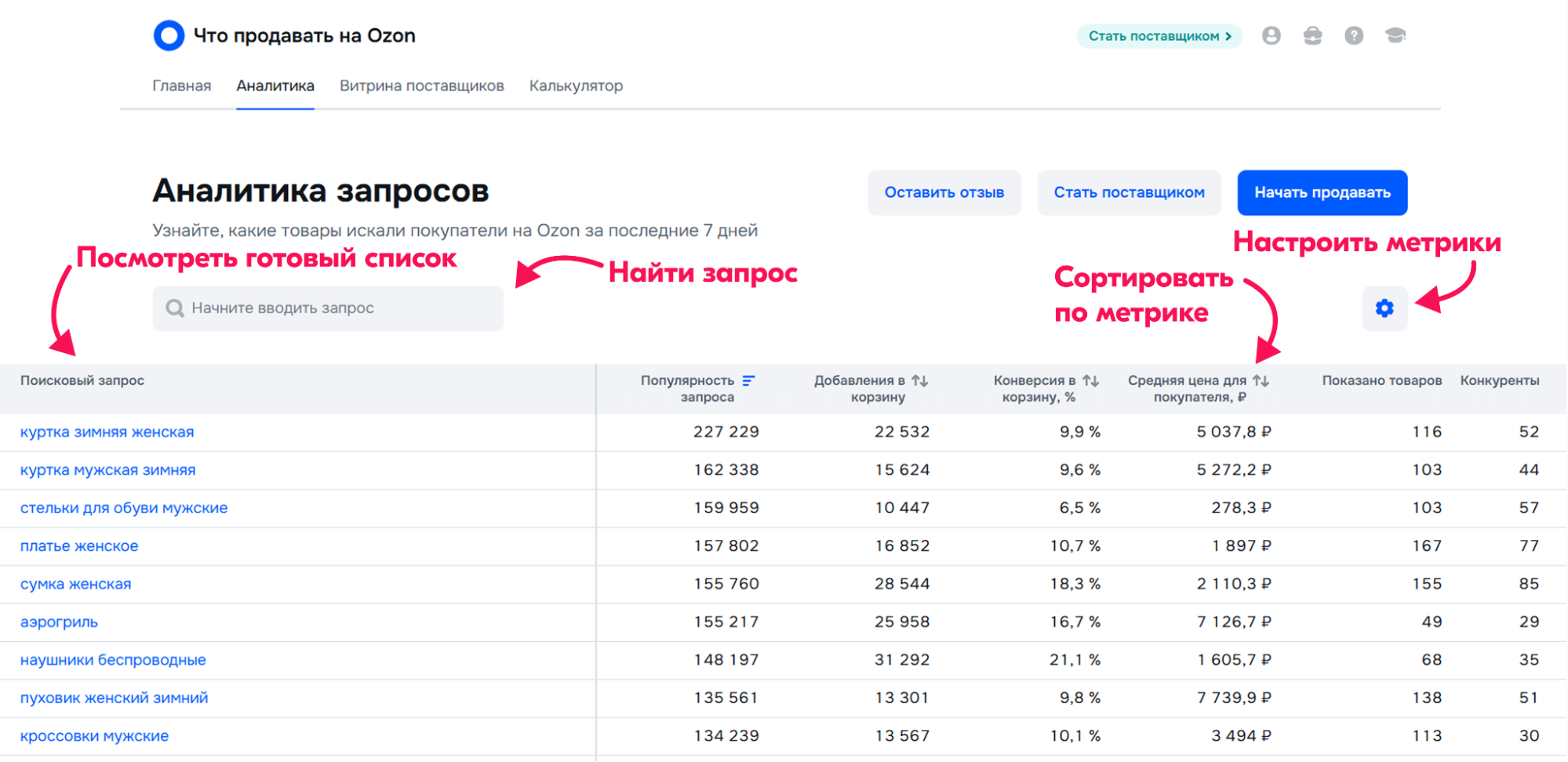Select the price value 7 126,7 ₽
Screen dimensions: 1568x762
(x=1234, y=622)
